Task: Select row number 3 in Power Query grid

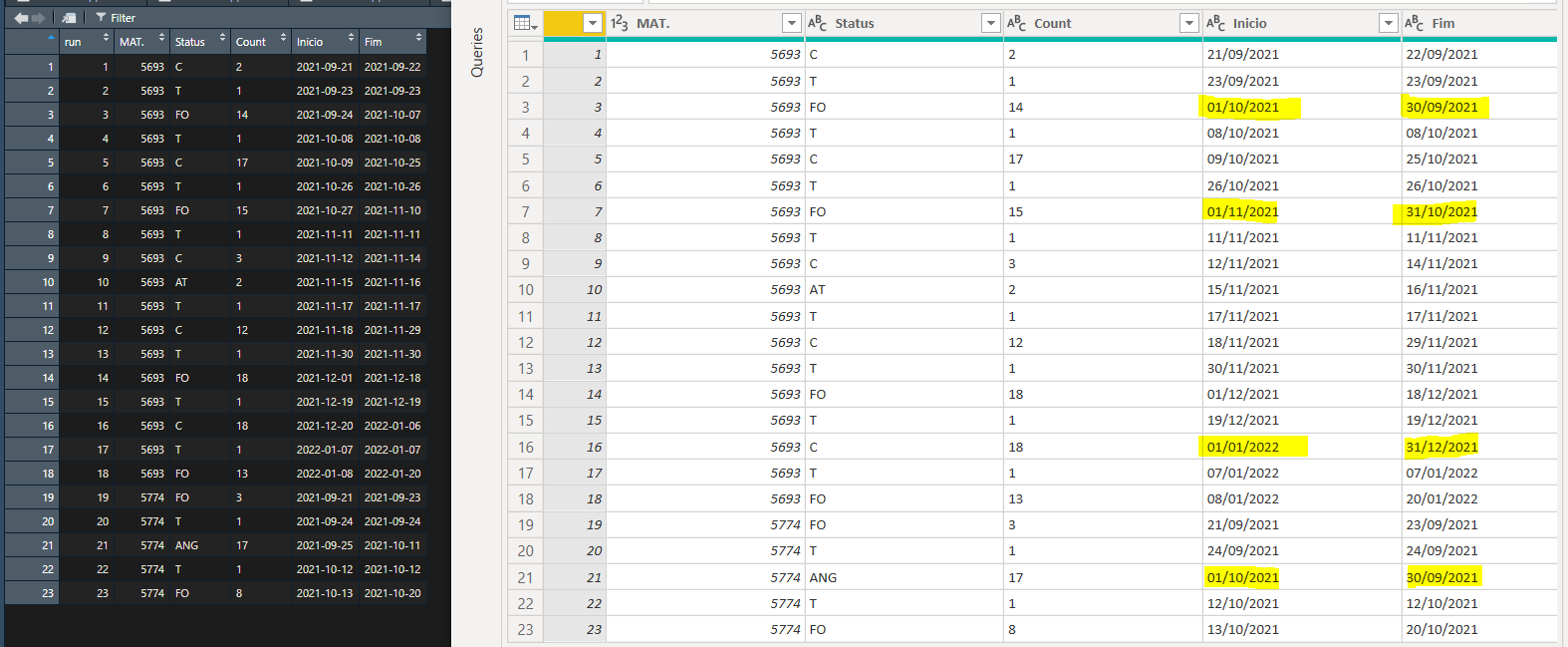Action: point(525,107)
